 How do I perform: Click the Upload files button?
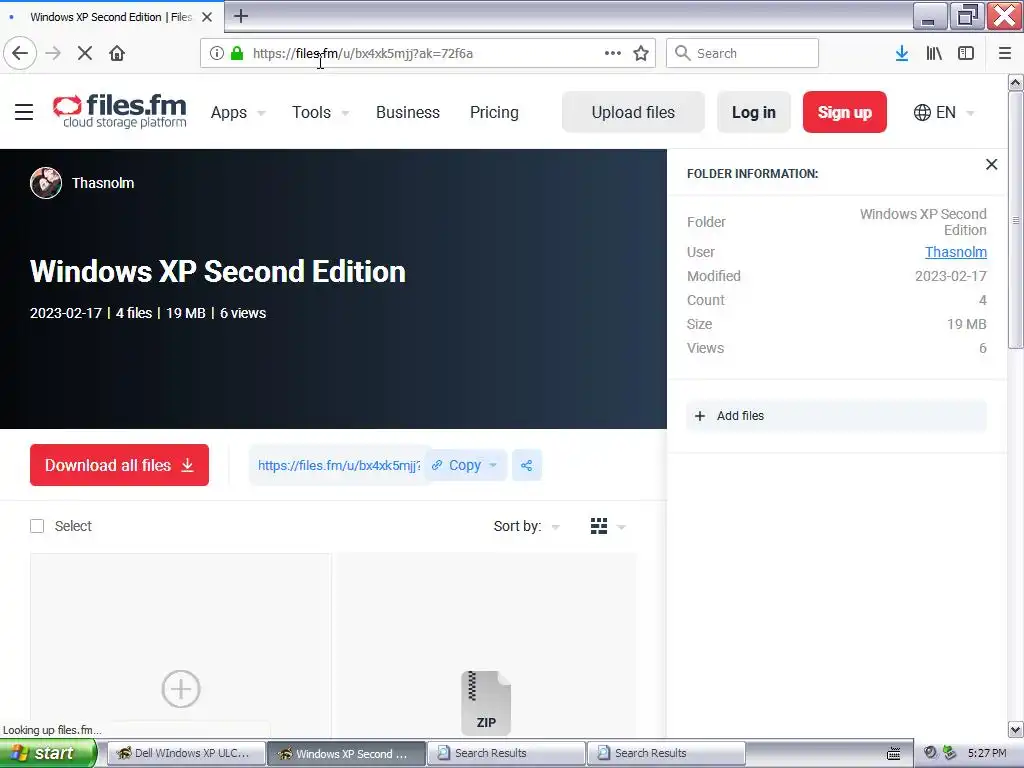(x=633, y=112)
